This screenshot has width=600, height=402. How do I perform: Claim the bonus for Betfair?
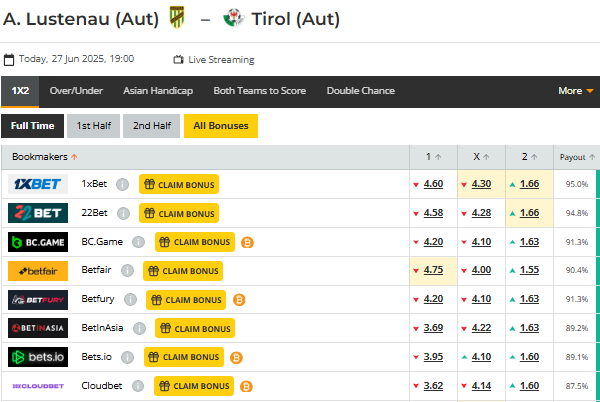coord(182,271)
